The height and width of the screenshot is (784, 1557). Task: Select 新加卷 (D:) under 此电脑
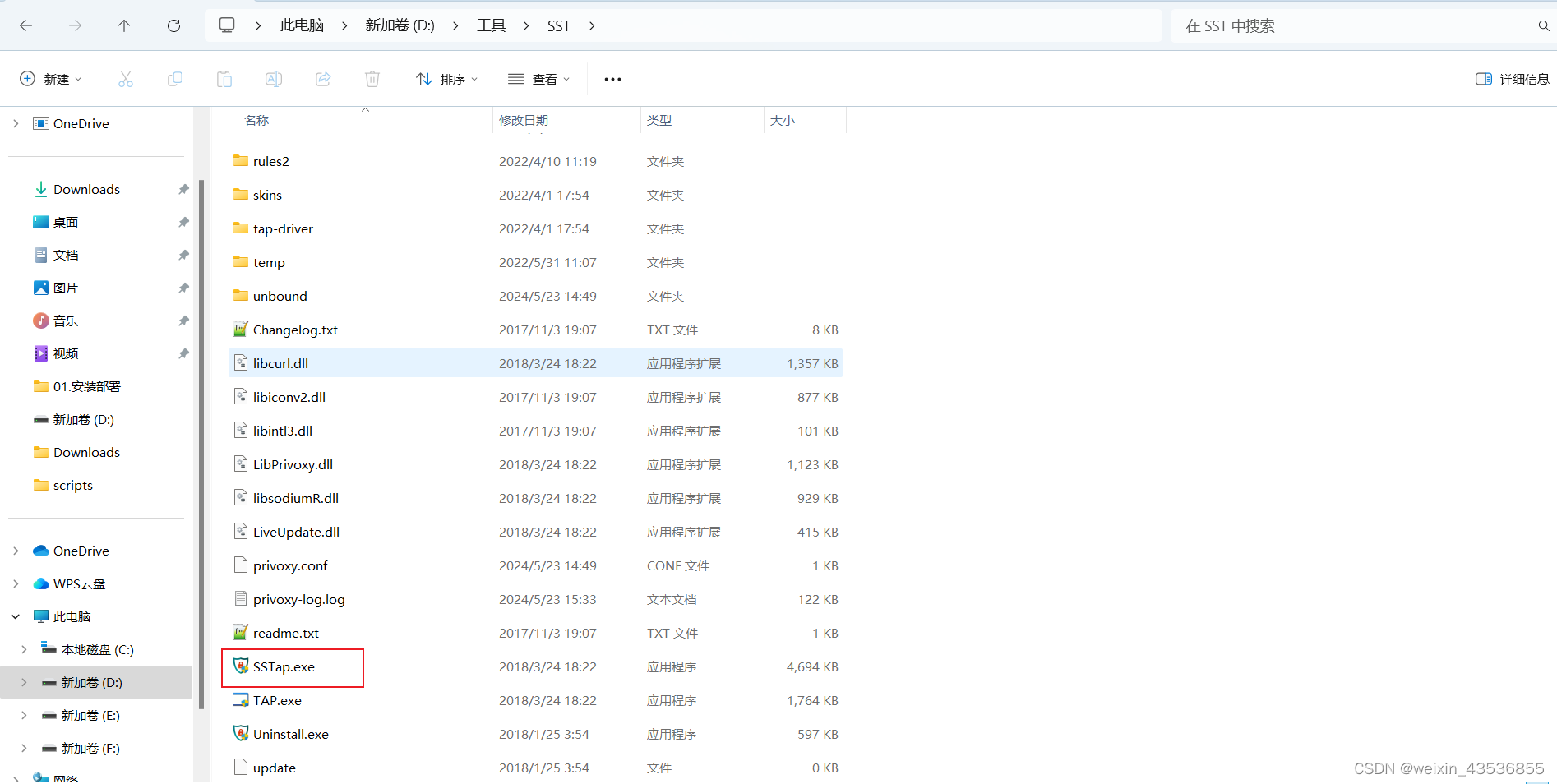tap(97, 682)
